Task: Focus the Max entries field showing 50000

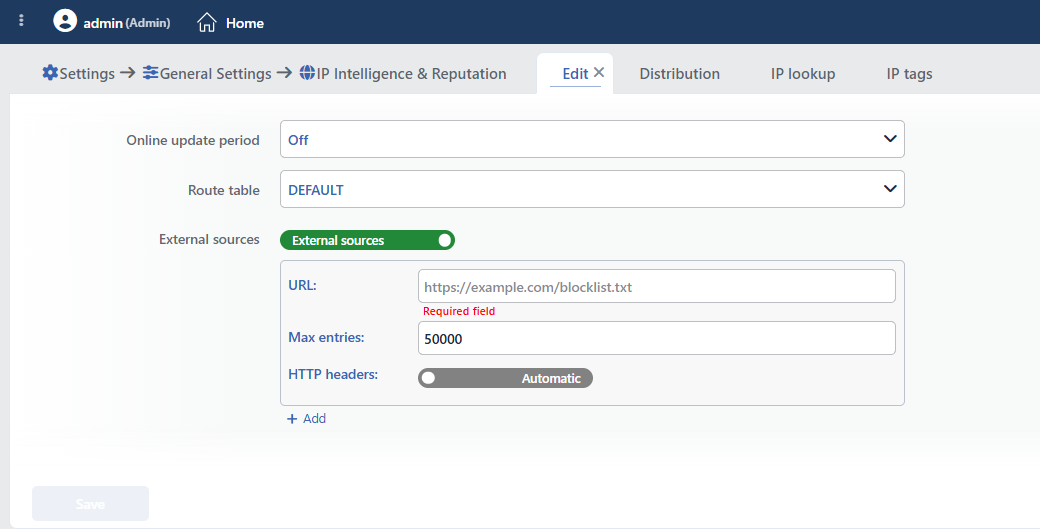Action: (x=657, y=338)
